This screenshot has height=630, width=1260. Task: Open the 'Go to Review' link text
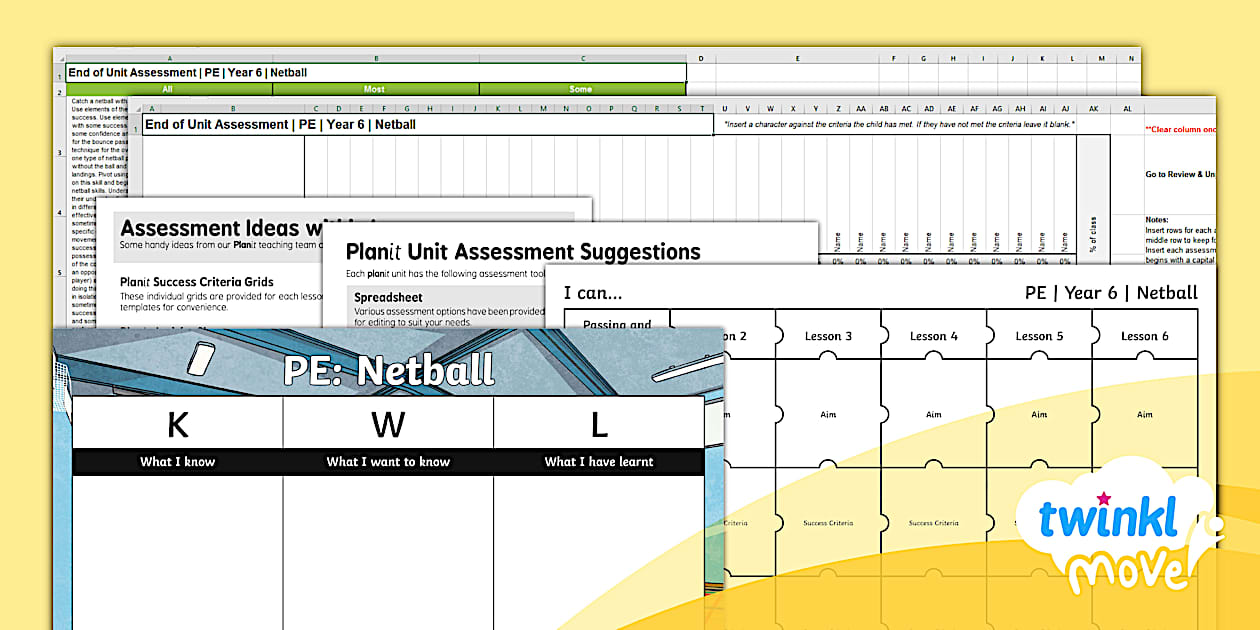click(1180, 174)
